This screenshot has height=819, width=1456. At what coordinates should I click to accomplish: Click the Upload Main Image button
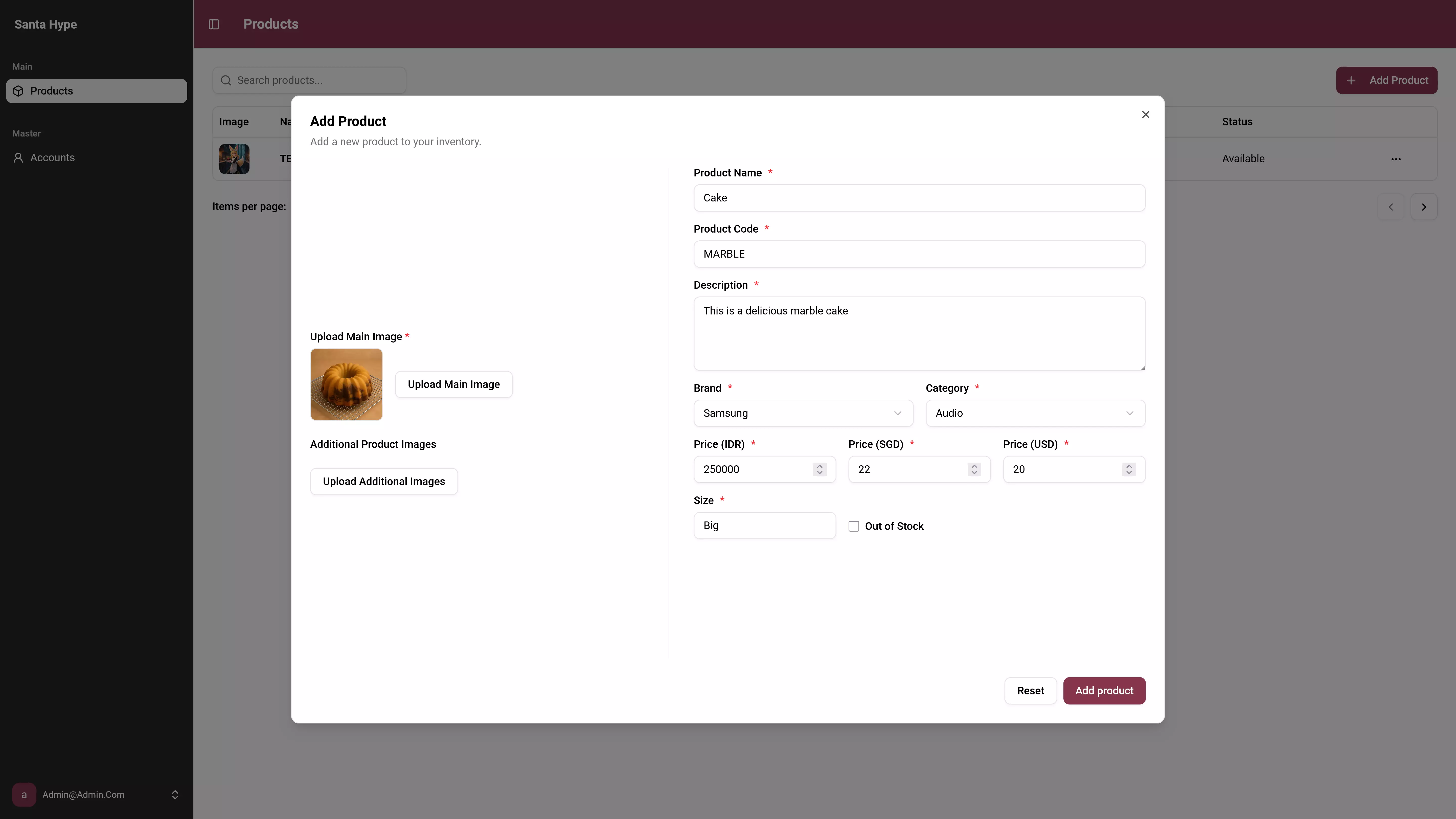(x=454, y=384)
